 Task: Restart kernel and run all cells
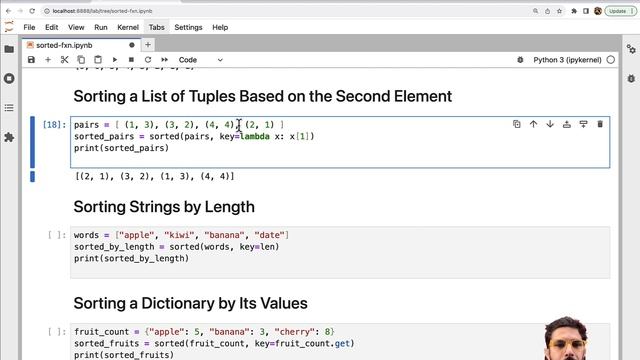click(x=164, y=60)
